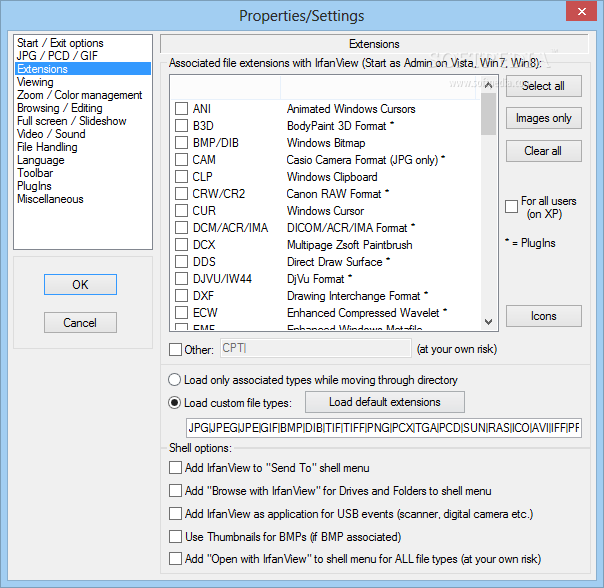
Task: Enable the ECW Enhanced Compressed Wavelet checkbox
Action: coord(181,312)
